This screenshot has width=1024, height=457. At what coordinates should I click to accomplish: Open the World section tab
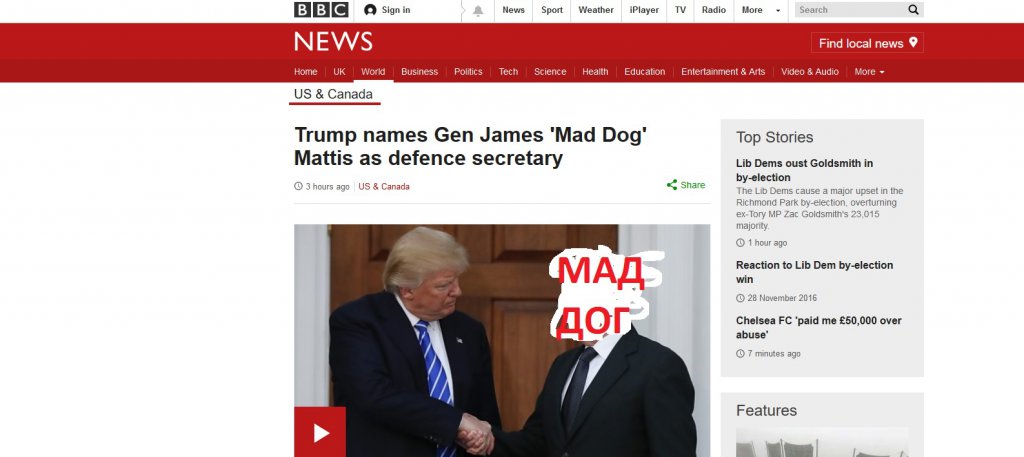coord(373,72)
